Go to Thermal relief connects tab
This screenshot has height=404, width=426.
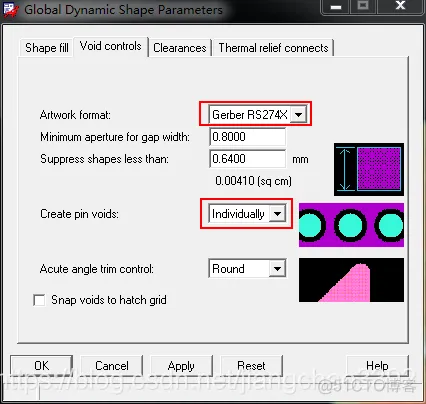(273, 48)
